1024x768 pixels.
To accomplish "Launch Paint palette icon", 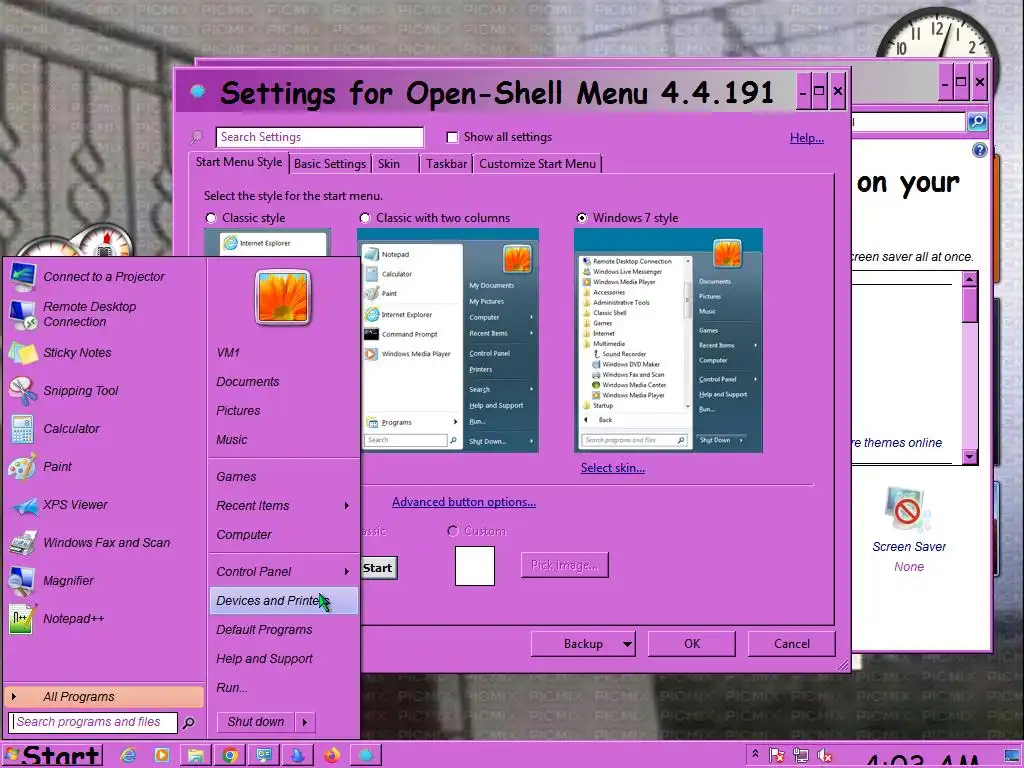I will pos(24,467).
